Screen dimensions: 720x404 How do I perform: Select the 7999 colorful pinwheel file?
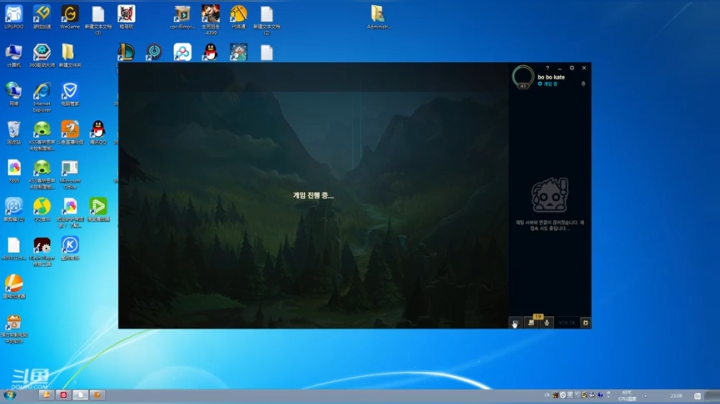pyautogui.click(x=14, y=171)
